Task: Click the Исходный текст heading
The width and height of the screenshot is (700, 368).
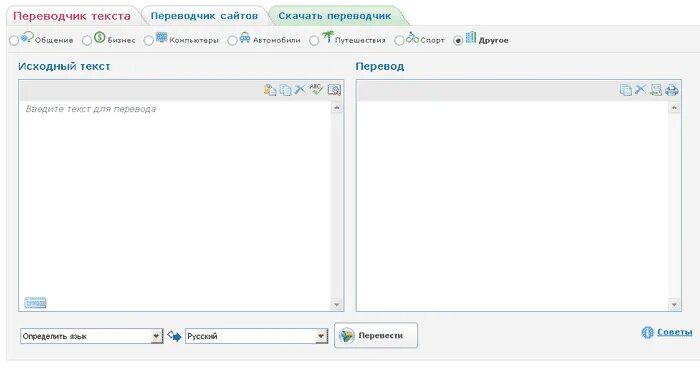Action: click(64, 67)
